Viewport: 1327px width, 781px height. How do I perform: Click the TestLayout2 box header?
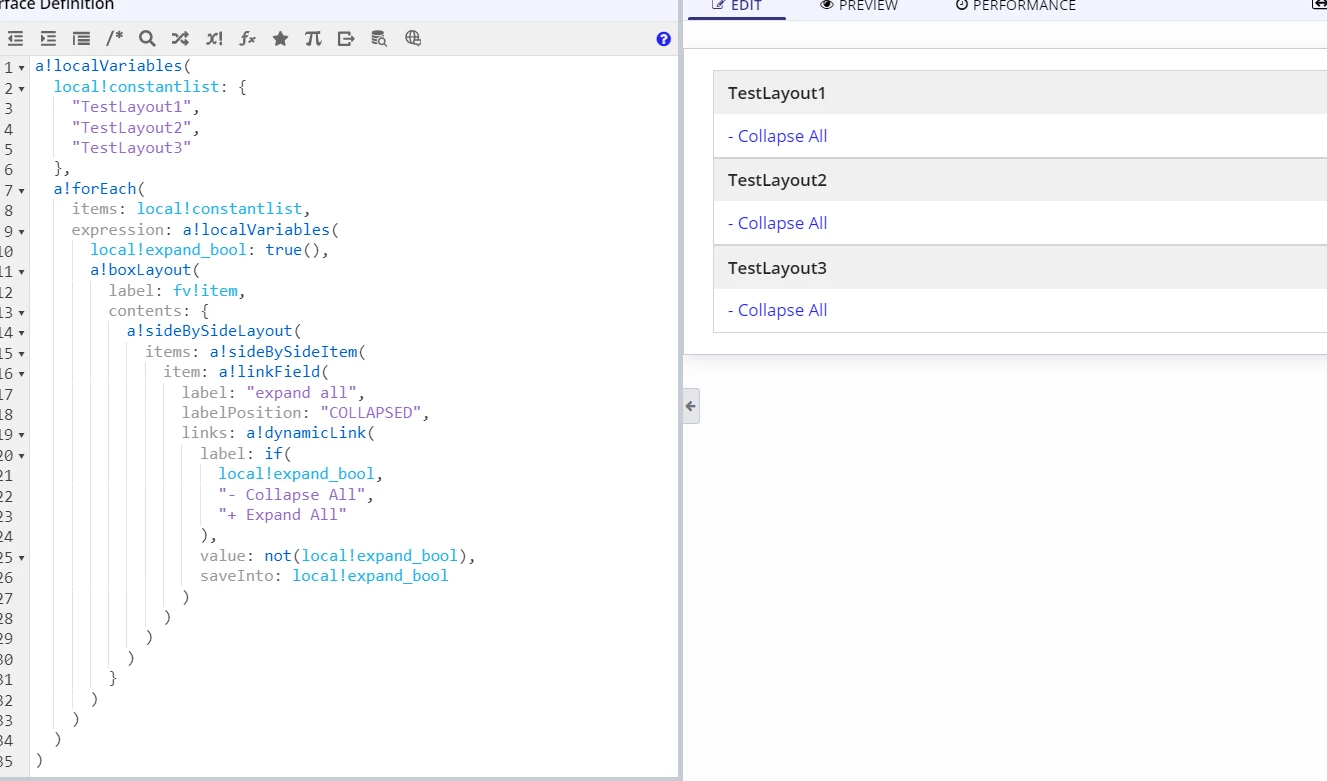point(1020,180)
